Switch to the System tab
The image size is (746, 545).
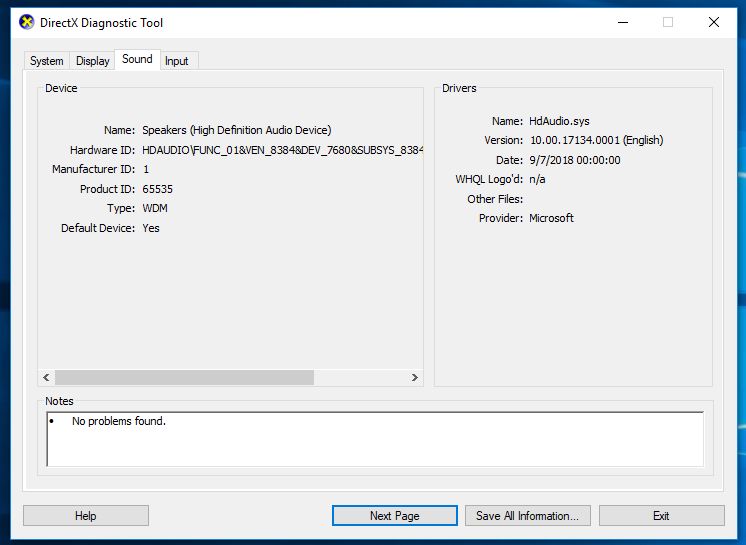47,61
